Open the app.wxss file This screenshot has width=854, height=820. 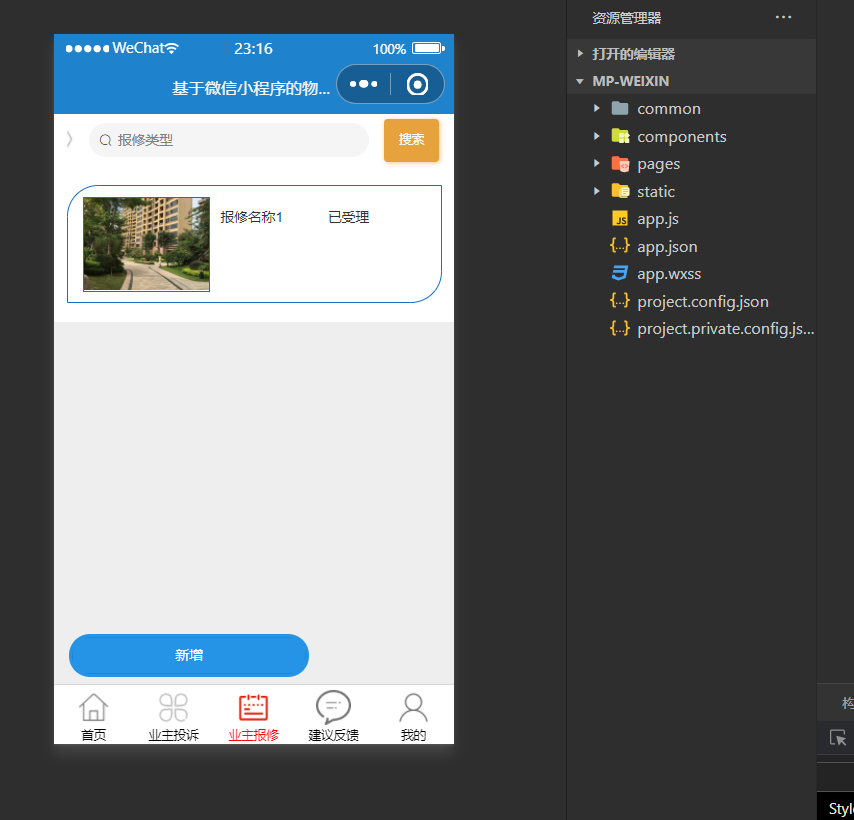[669, 274]
